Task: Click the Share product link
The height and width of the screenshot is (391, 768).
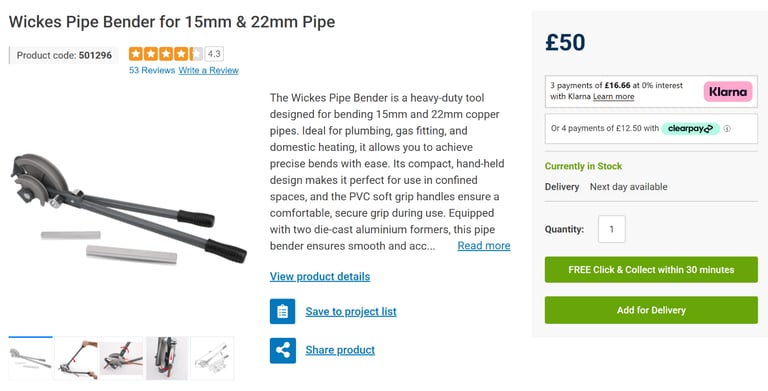Action: click(x=340, y=350)
